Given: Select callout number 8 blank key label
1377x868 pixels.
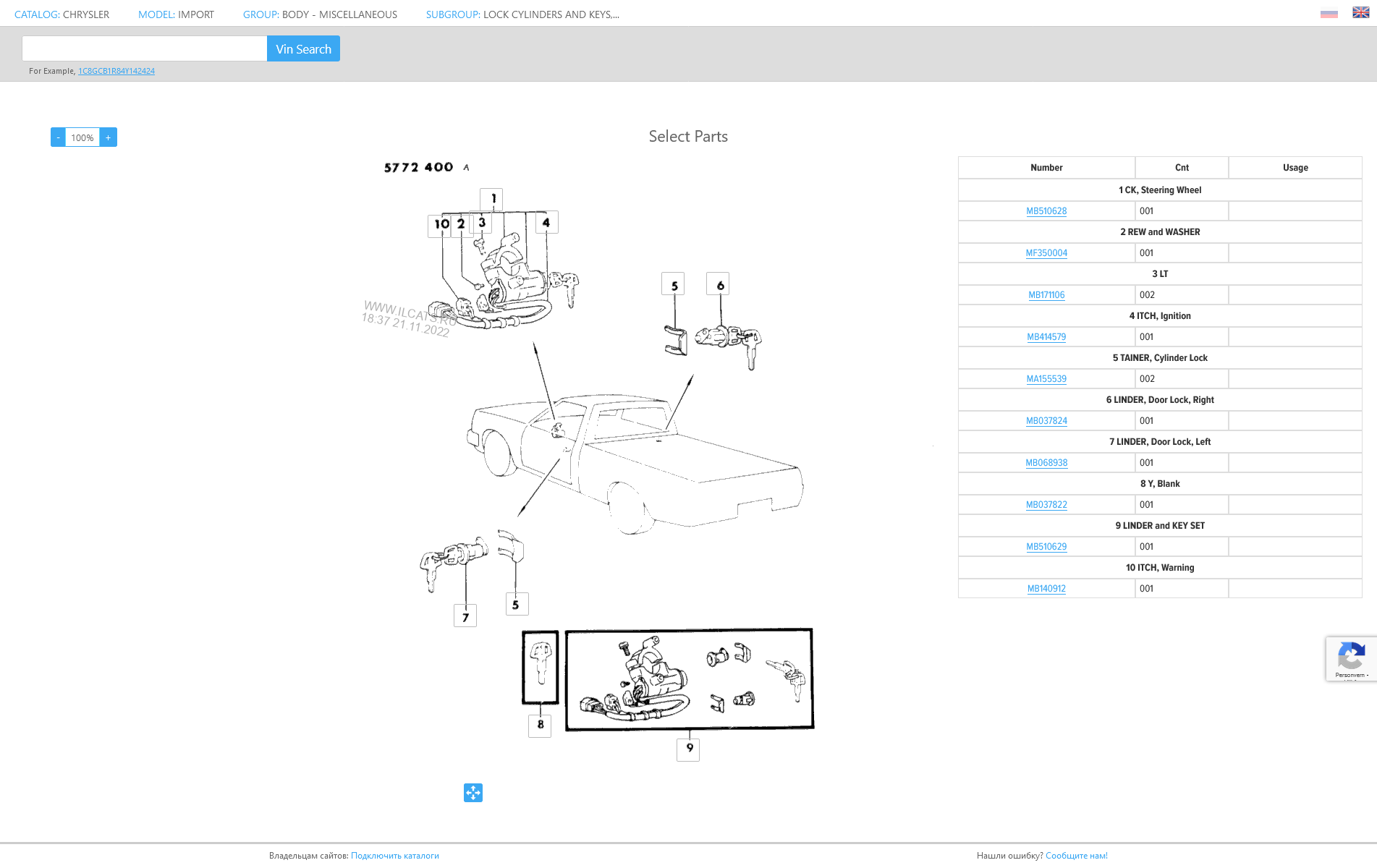Looking at the screenshot, I should coord(540,725).
